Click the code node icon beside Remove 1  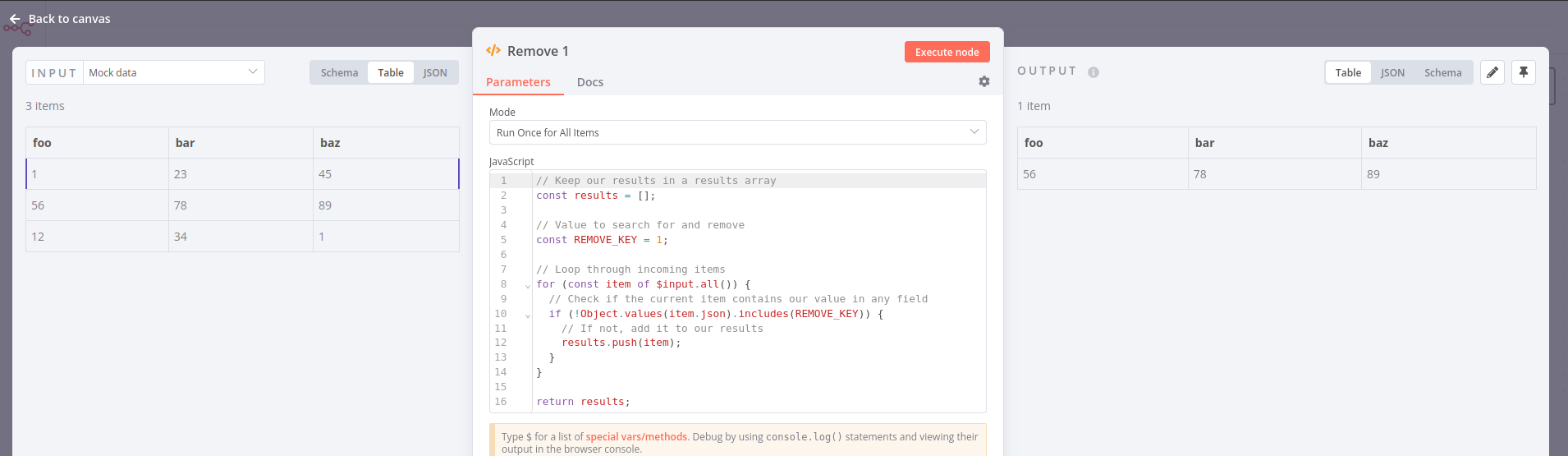(493, 51)
